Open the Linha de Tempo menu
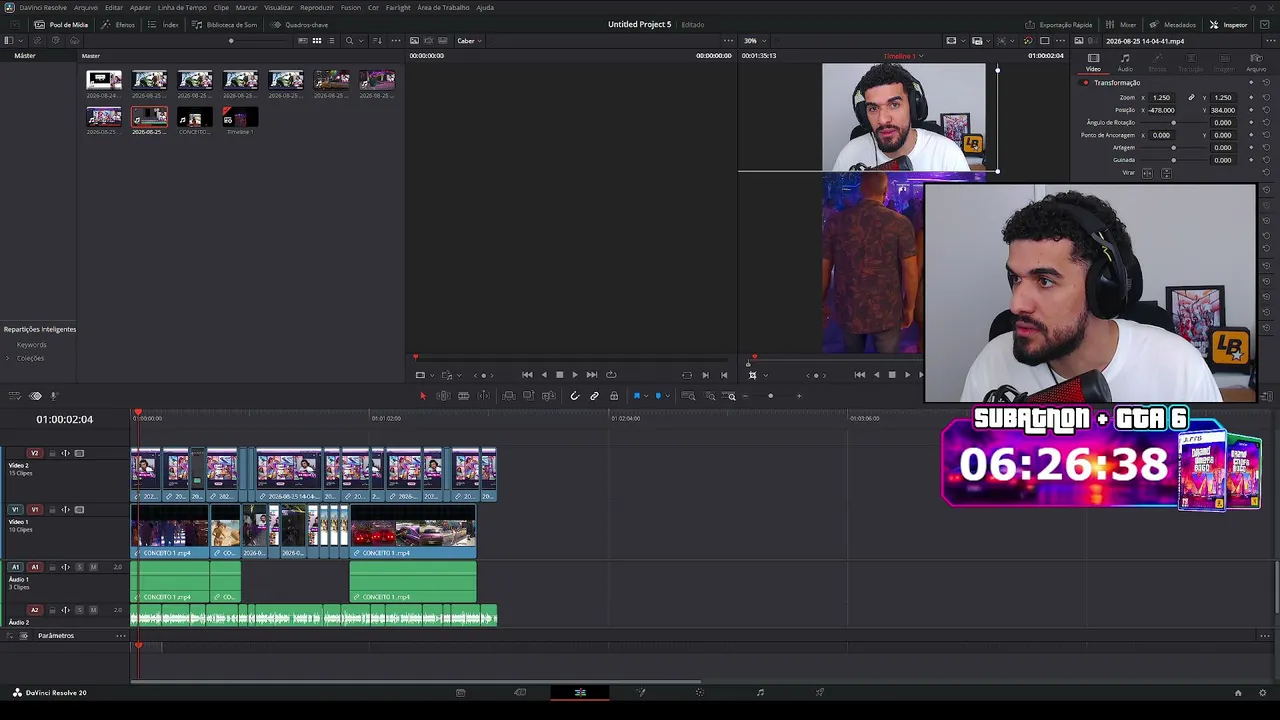 click(x=182, y=7)
